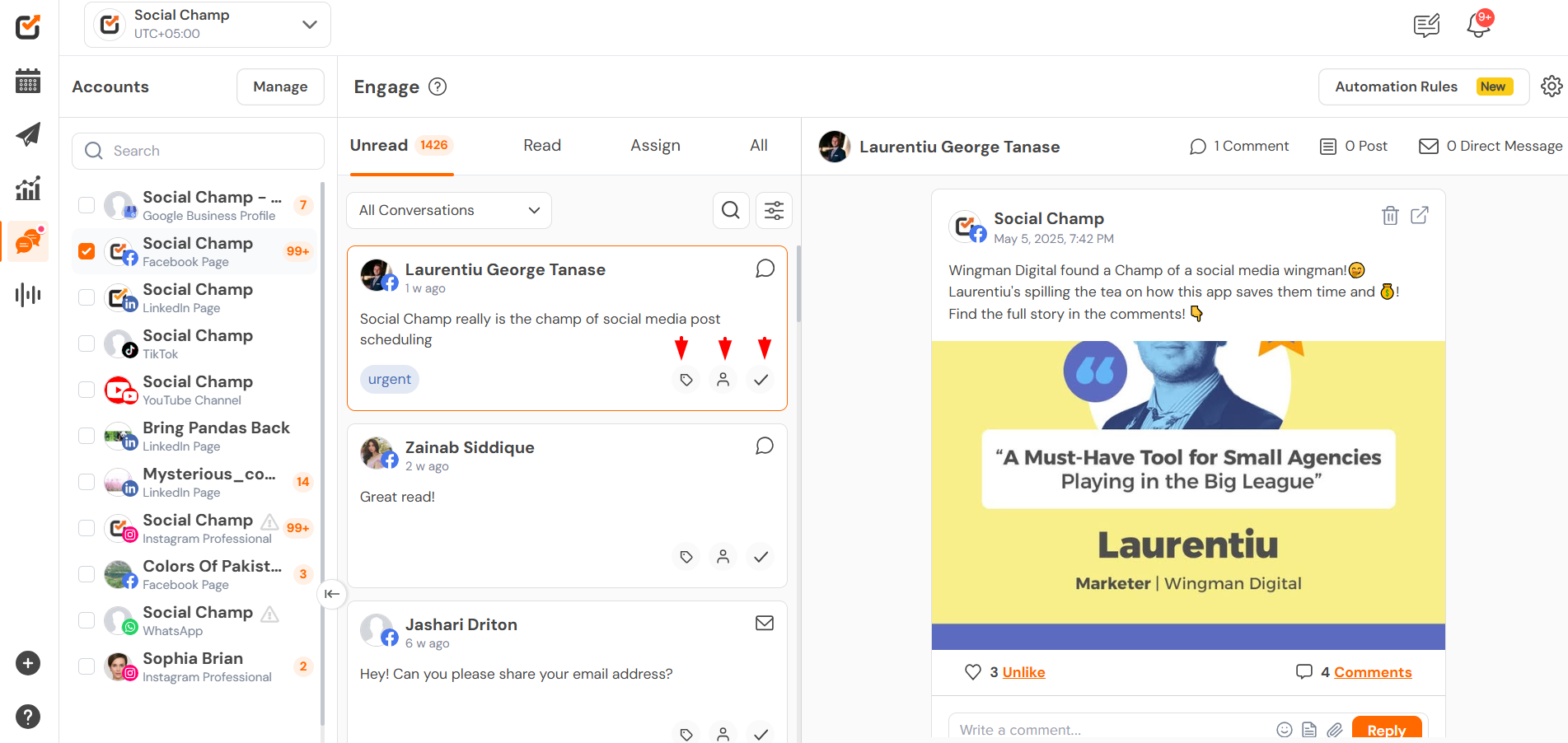Click assign person icon on Zainab Siddique card
The width and height of the screenshot is (1568, 743).
click(x=723, y=557)
